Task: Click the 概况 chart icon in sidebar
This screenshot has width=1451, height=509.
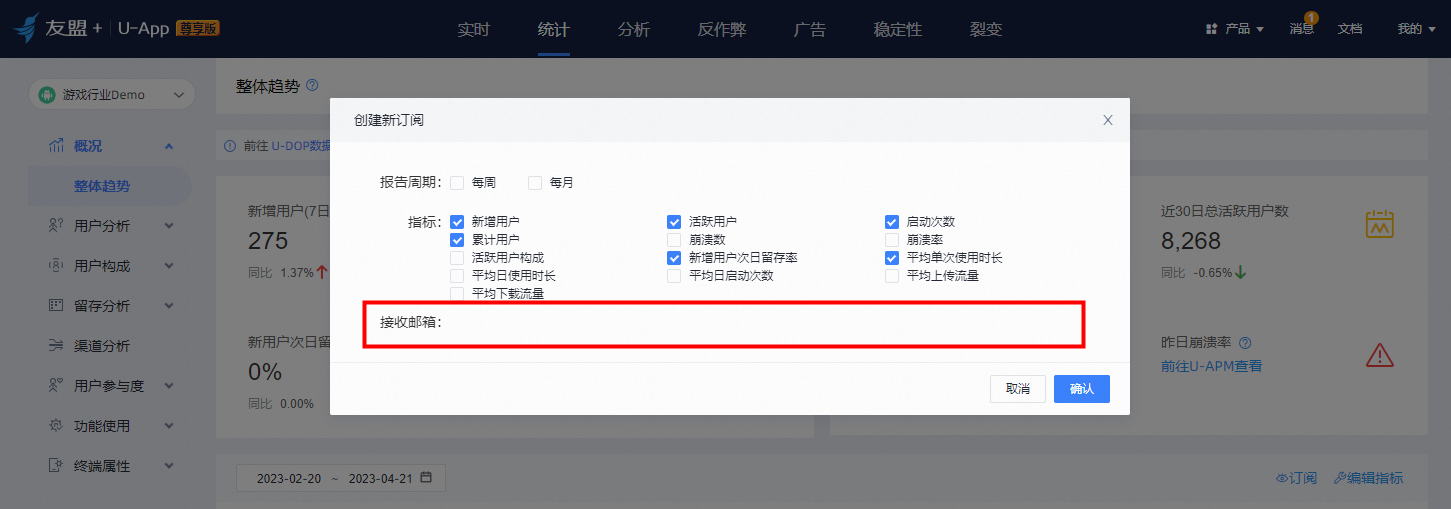Action: coord(57,146)
